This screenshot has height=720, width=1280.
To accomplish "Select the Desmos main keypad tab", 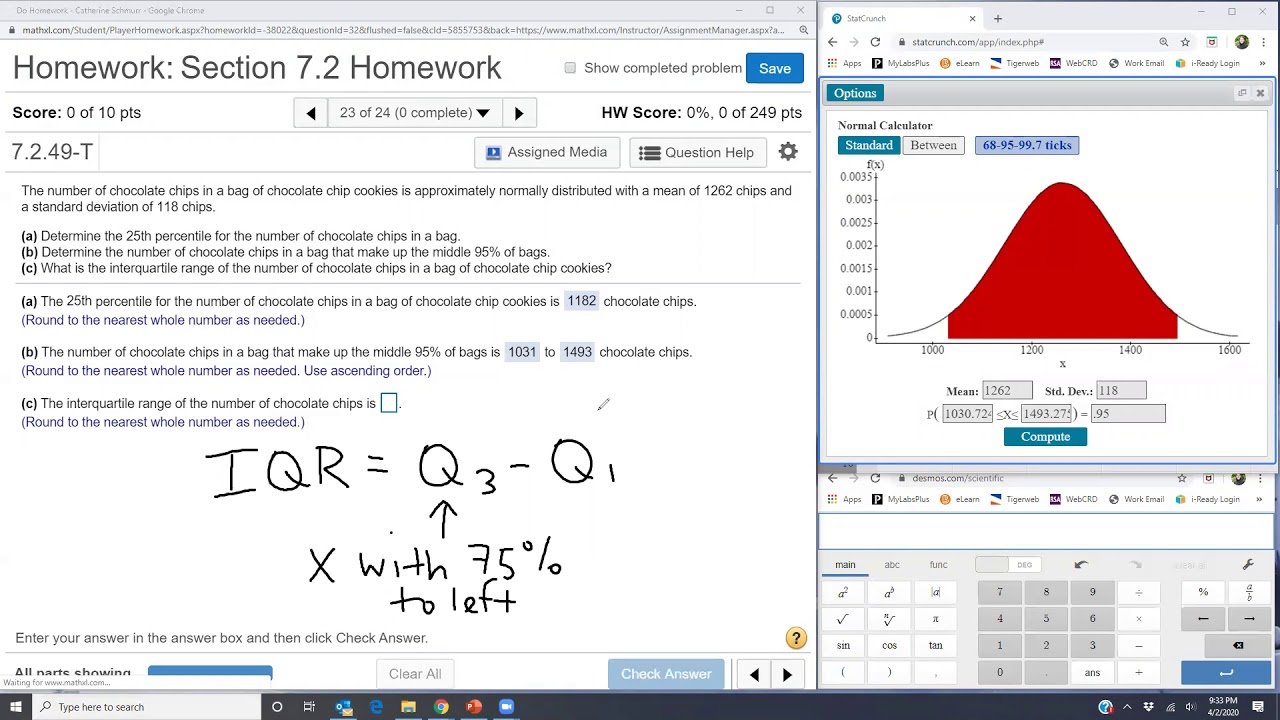I will tap(845, 565).
